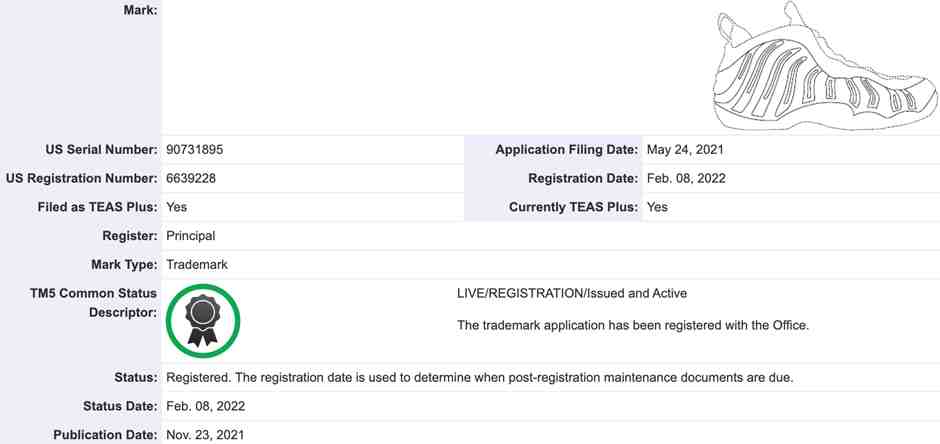Viewport: 940px width, 444px height.
Task: Click LIVE/REGISTRATION/Issued and Active text
Action: tap(572, 294)
